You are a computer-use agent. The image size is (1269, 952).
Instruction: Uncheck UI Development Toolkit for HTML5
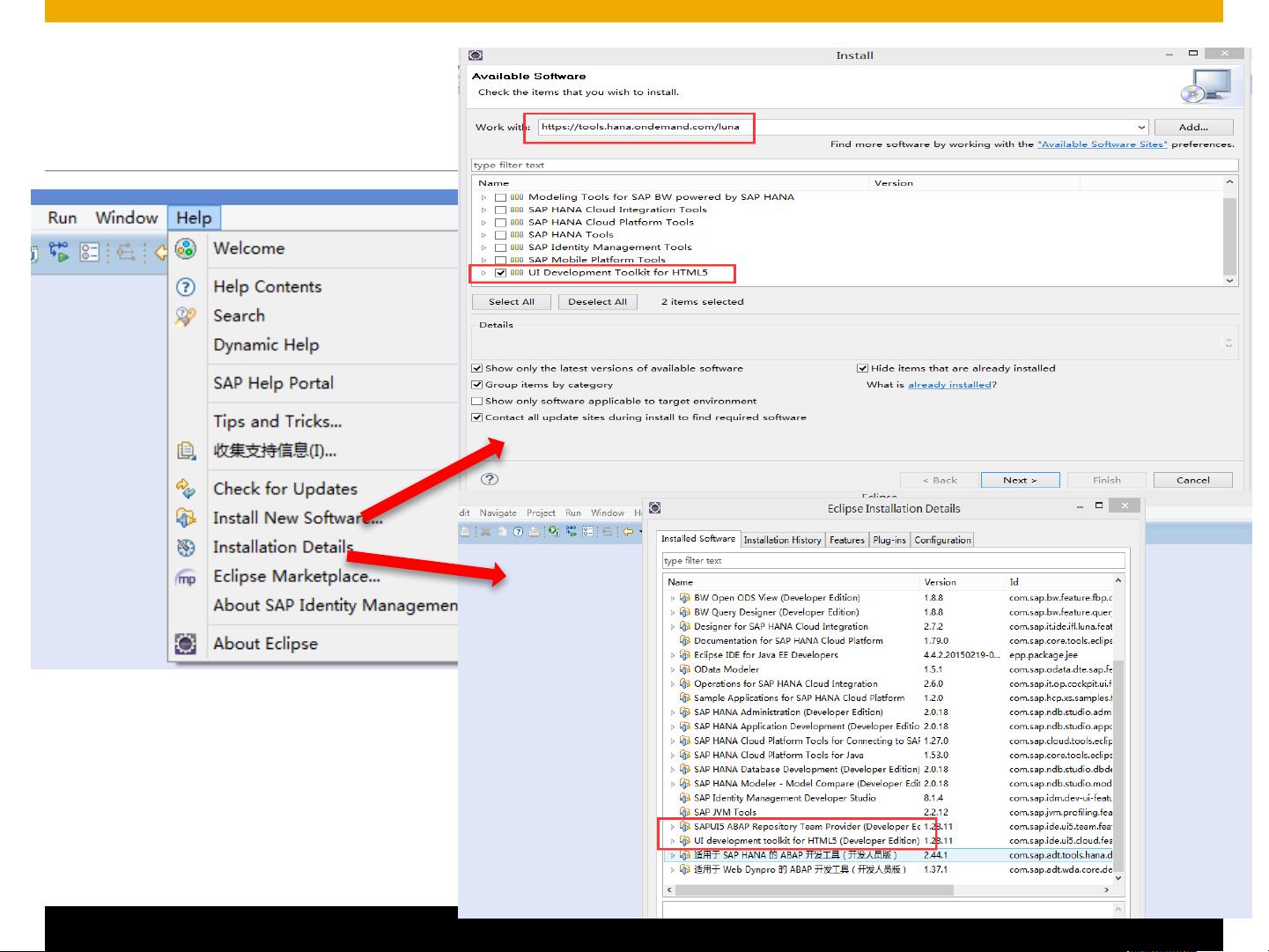click(x=500, y=272)
